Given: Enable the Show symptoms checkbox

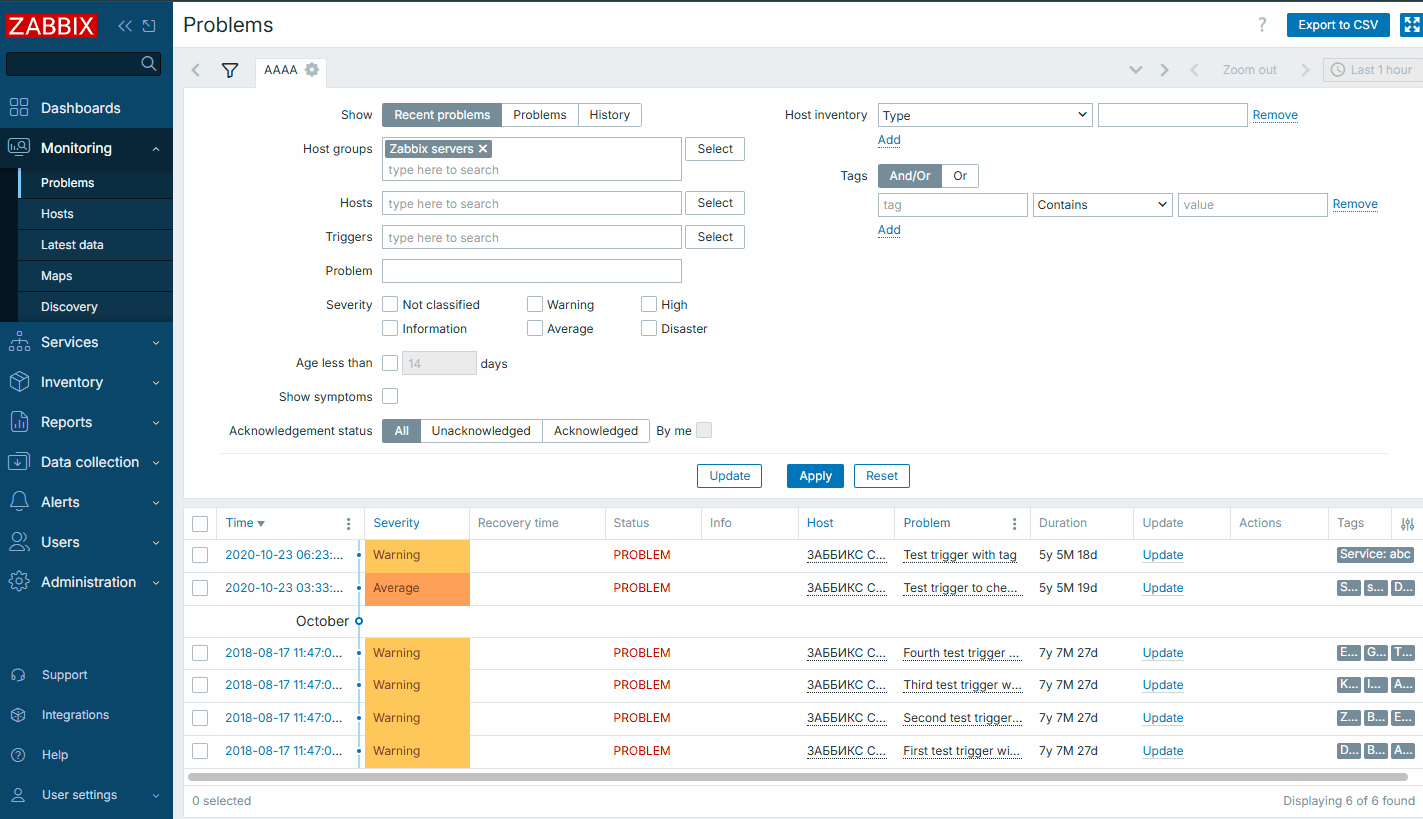Looking at the screenshot, I should click(390, 397).
